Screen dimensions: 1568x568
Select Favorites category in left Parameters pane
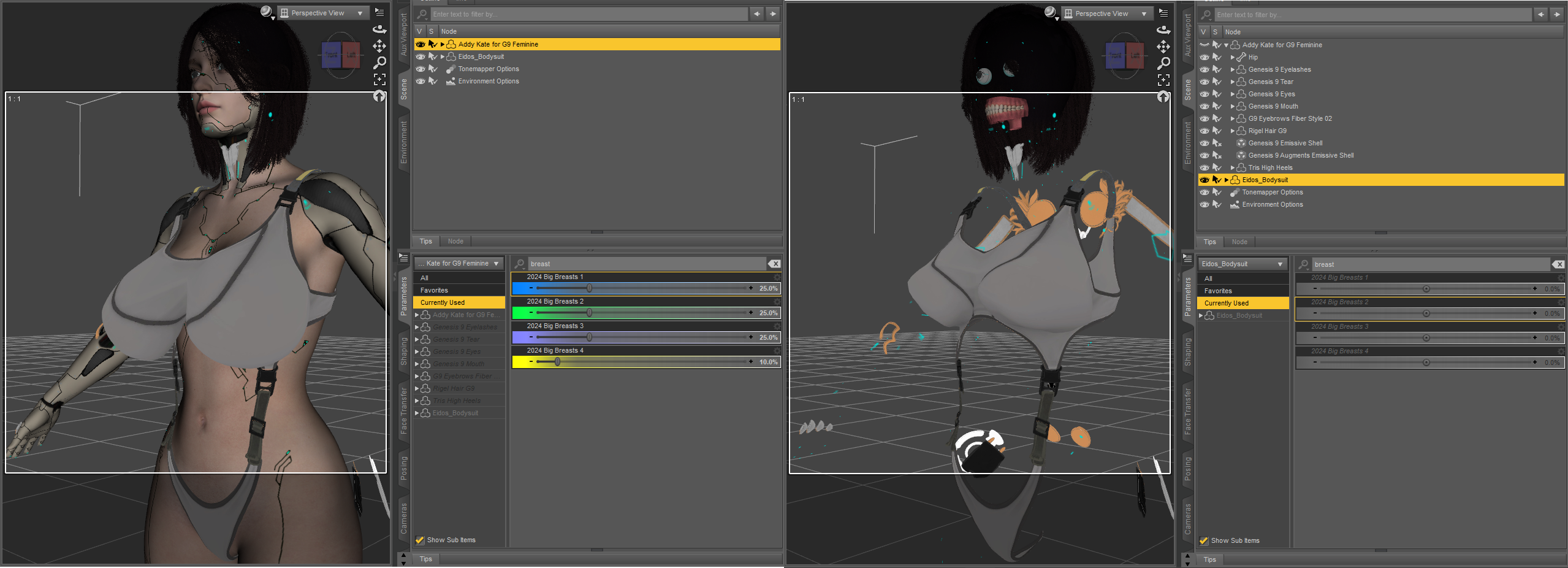(x=459, y=290)
